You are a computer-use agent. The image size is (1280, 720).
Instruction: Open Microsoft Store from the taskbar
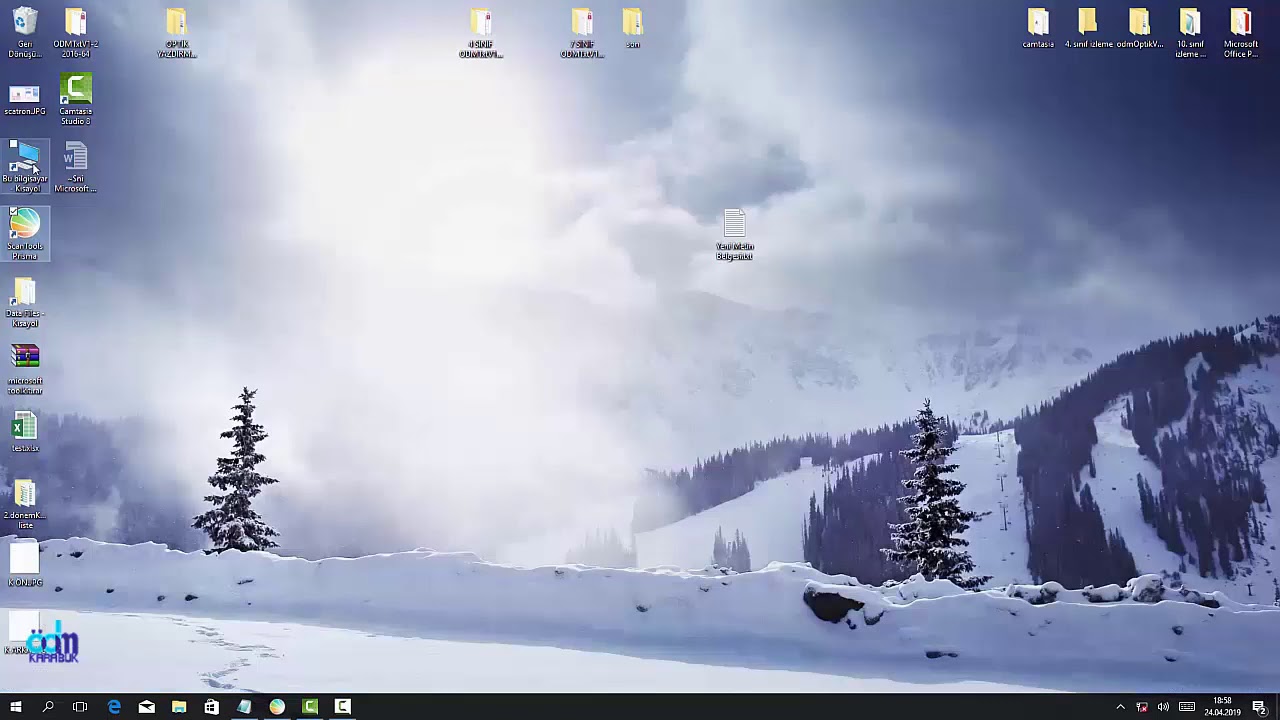click(211, 707)
